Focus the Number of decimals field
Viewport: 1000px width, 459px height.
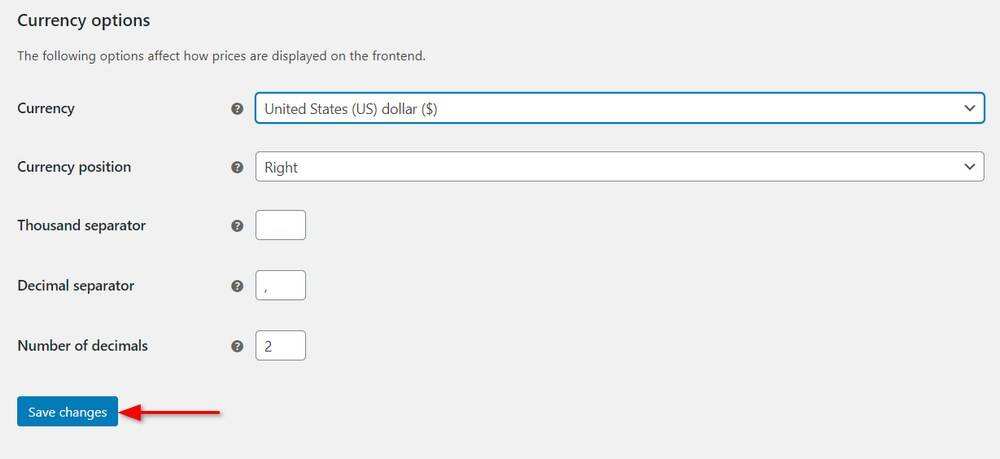280,346
